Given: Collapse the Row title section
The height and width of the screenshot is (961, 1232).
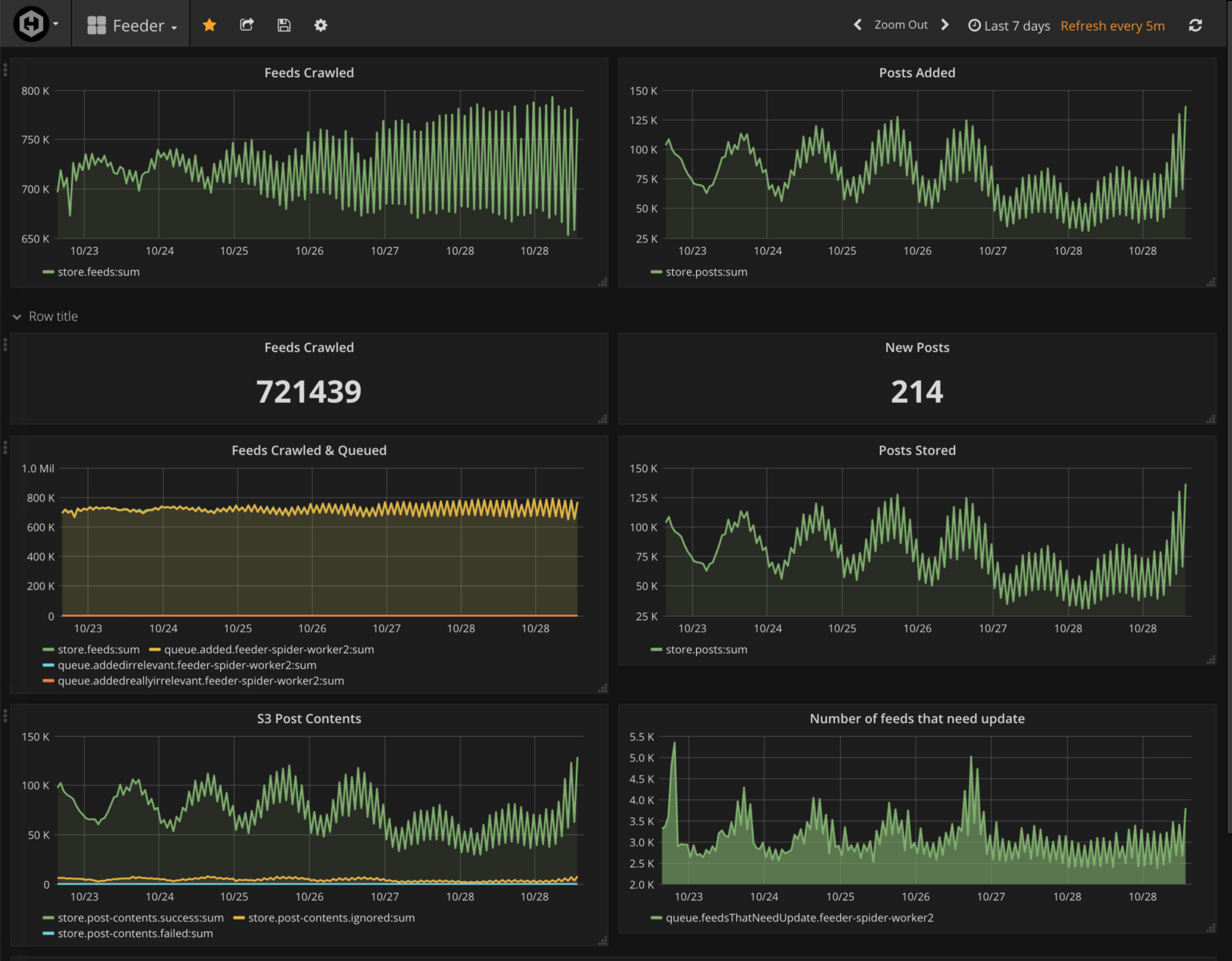Looking at the screenshot, I should pyautogui.click(x=17, y=316).
